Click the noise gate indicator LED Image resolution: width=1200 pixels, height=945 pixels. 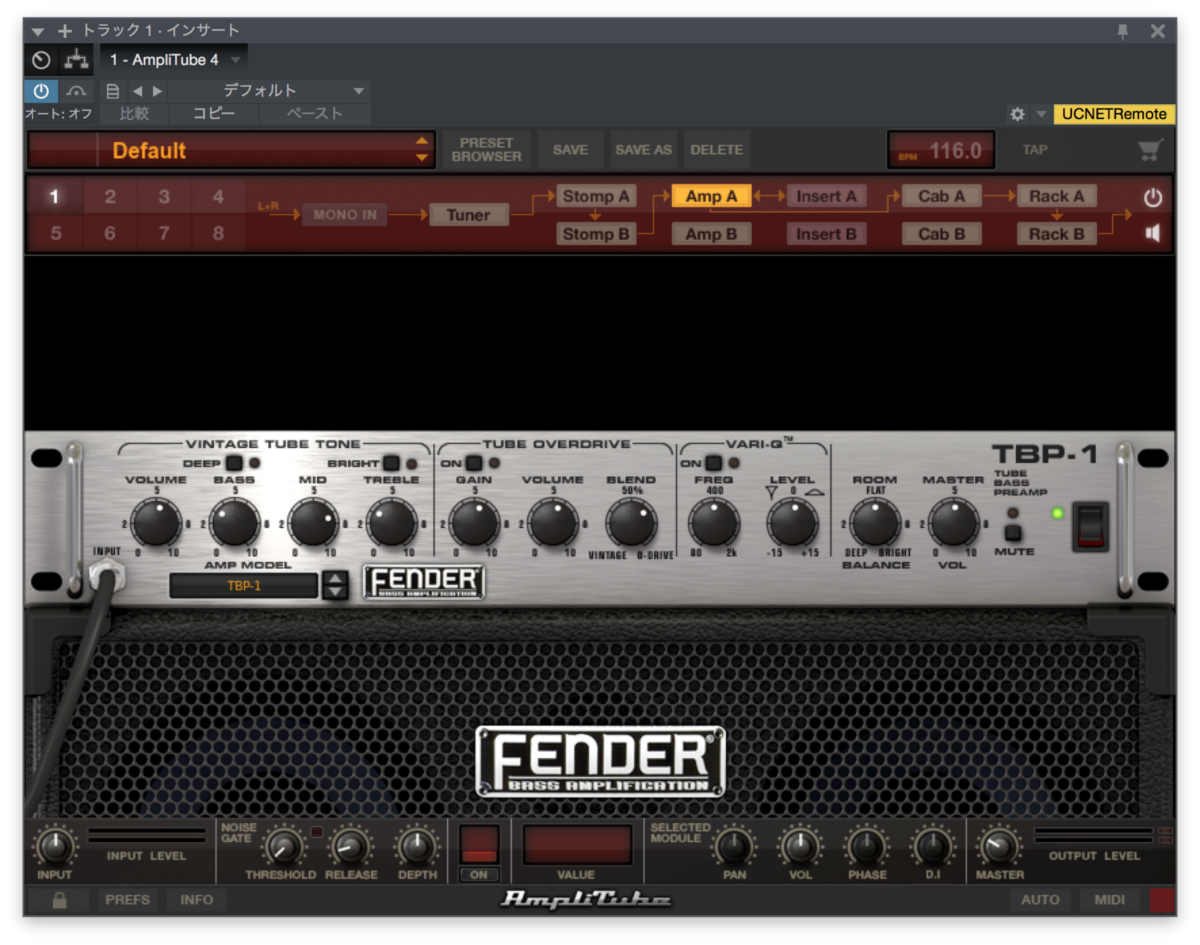point(317,832)
